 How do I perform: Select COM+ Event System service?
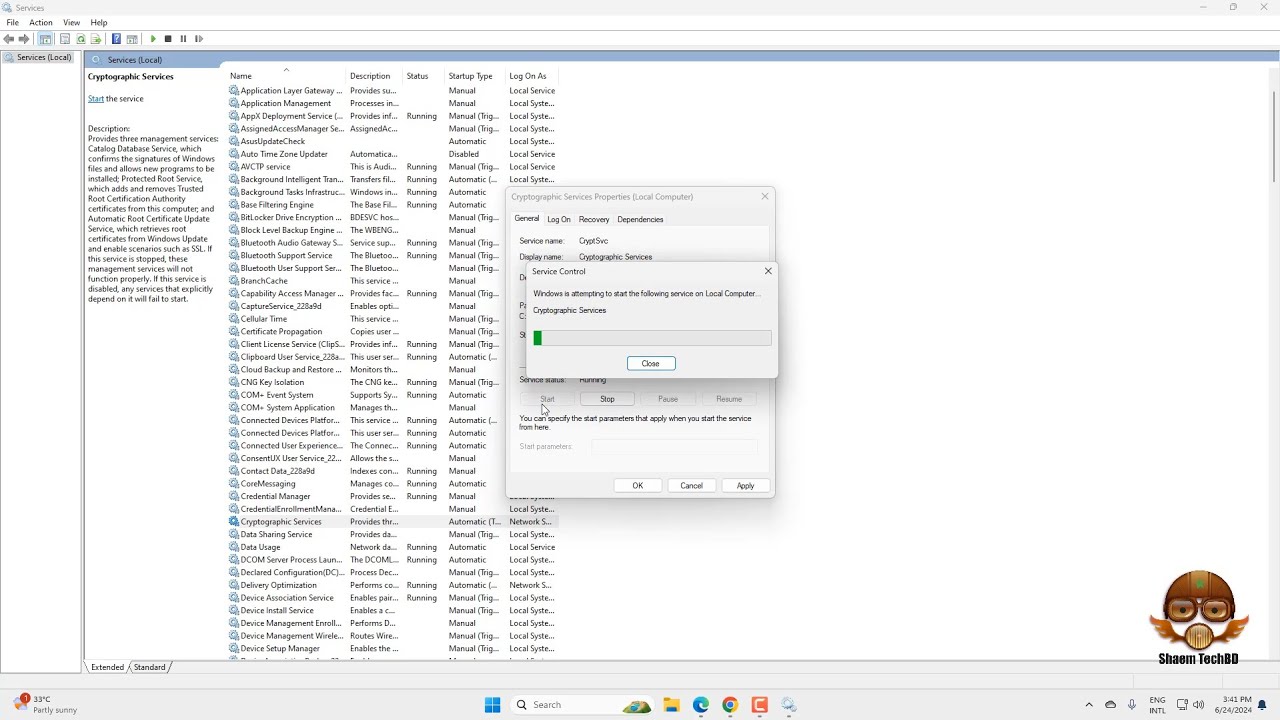(x=366, y=395)
